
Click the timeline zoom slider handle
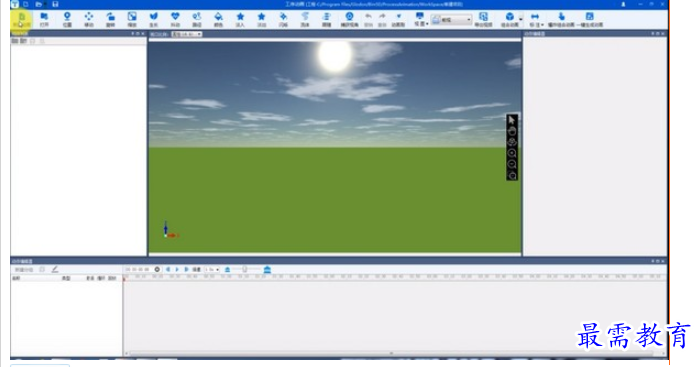pyautogui.click(x=245, y=269)
